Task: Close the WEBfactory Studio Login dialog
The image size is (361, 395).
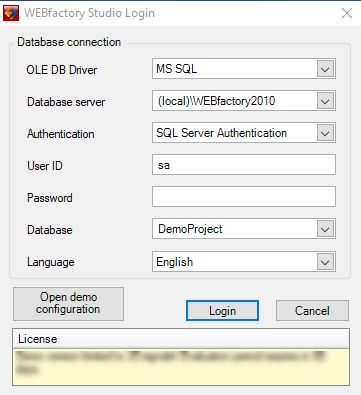Action: coord(347,13)
